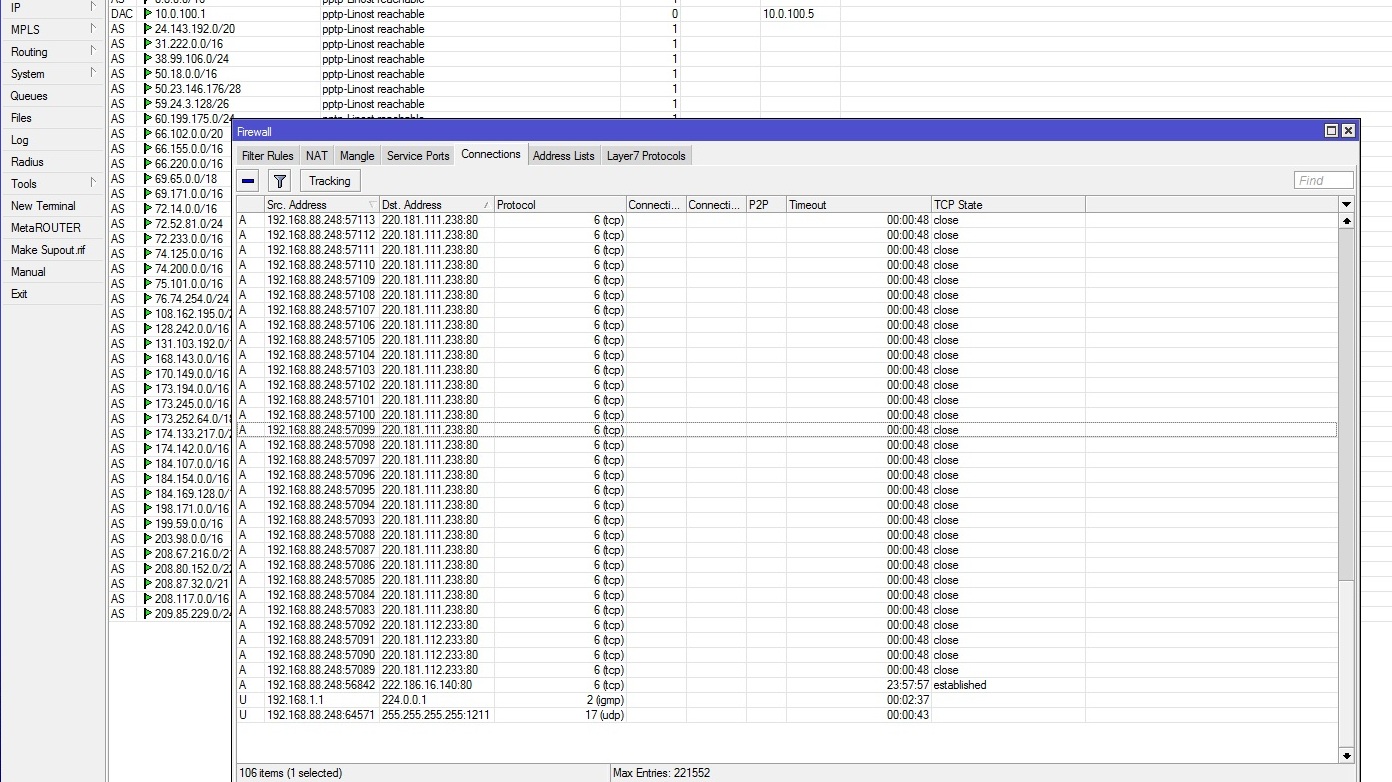Open the column chooser dropdown arrow in Firewall table

1346,204
